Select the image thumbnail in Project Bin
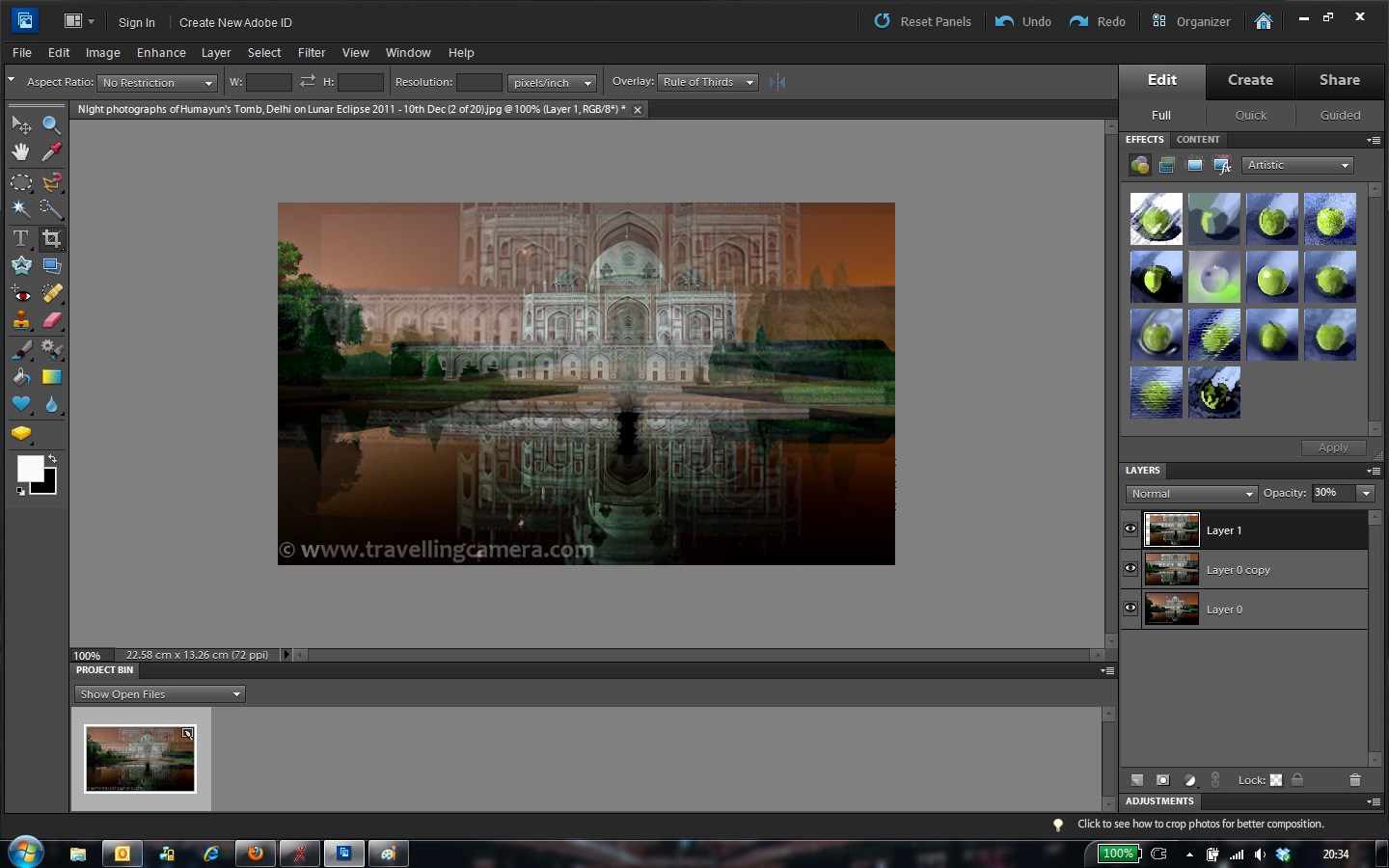Viewport: 1389px width, 868px height. [x=140, y=758]
